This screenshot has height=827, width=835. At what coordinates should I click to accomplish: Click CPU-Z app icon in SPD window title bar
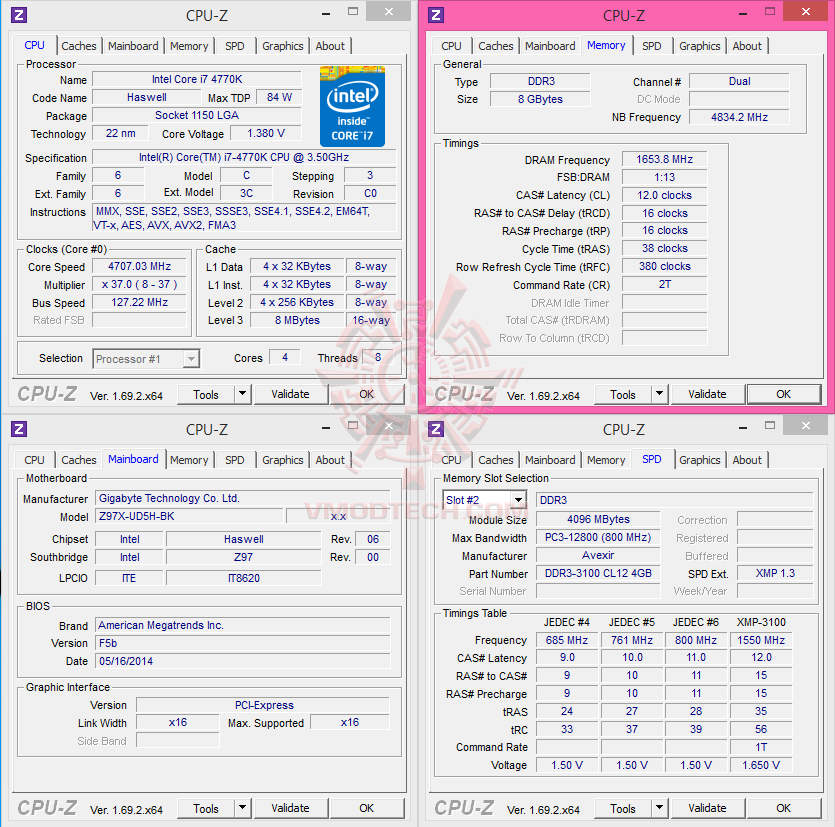(x=436, y=429)
